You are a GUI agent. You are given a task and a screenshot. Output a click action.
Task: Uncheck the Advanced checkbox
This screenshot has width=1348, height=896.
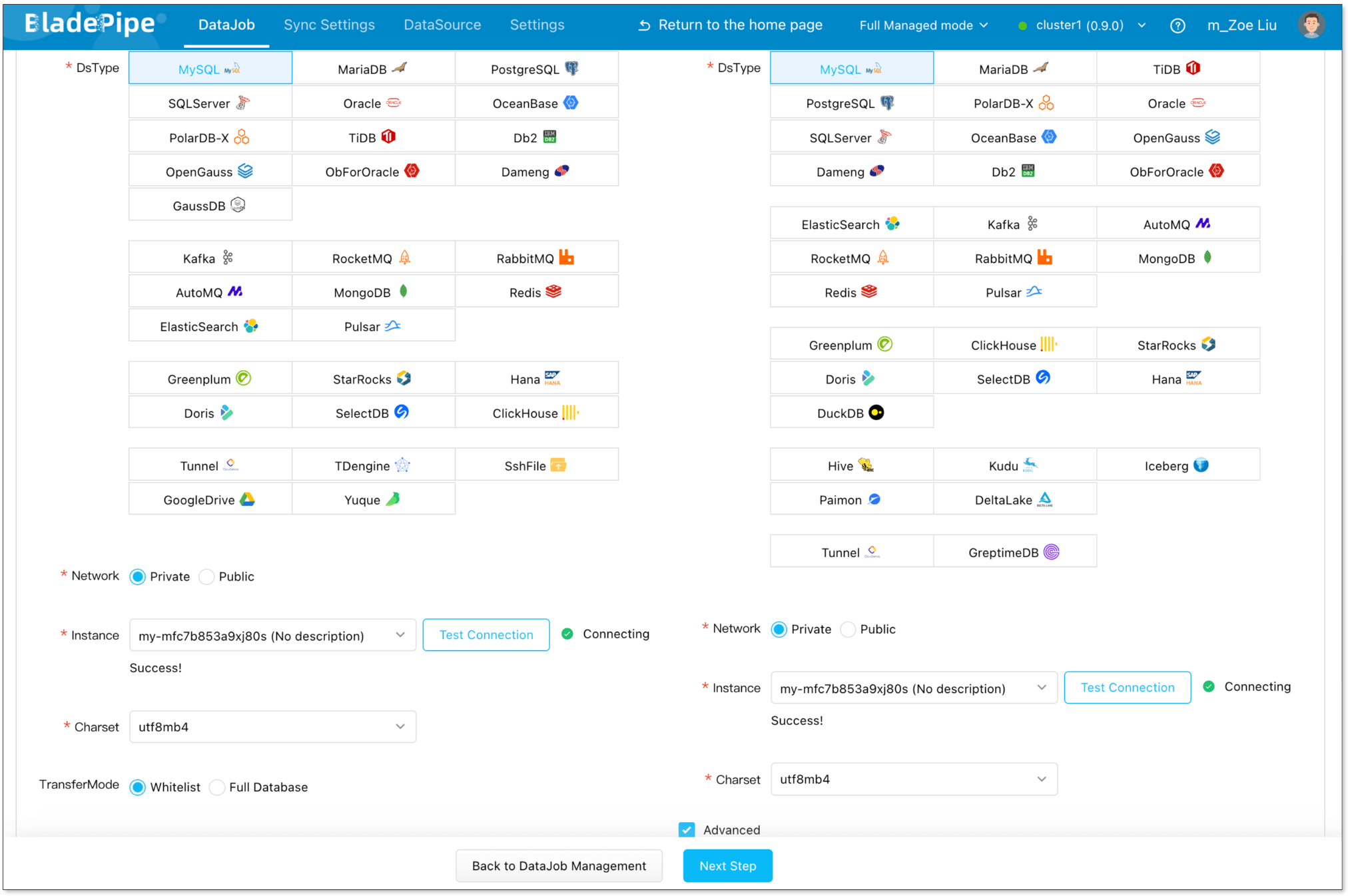click(687, 829)
